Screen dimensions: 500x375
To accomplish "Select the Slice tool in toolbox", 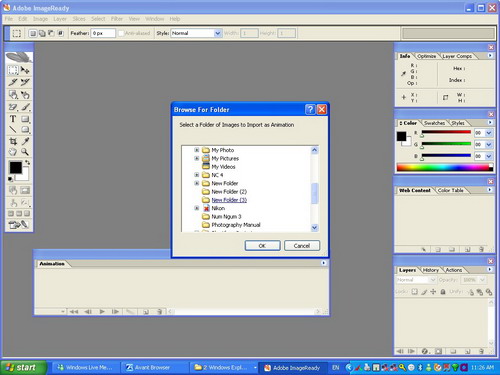I will click(13, 82).
